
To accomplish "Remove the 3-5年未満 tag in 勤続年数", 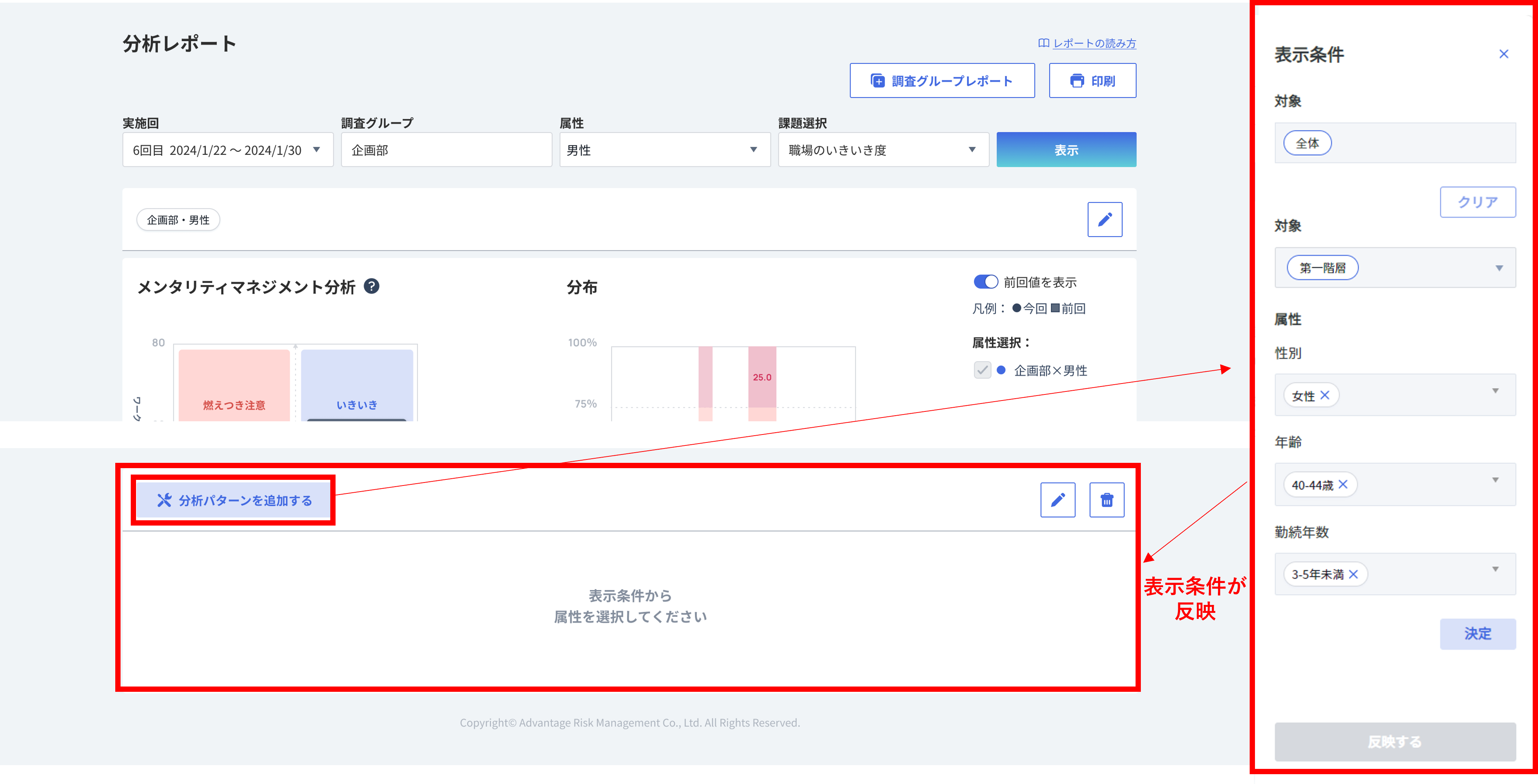I will tap(1353, 574).
